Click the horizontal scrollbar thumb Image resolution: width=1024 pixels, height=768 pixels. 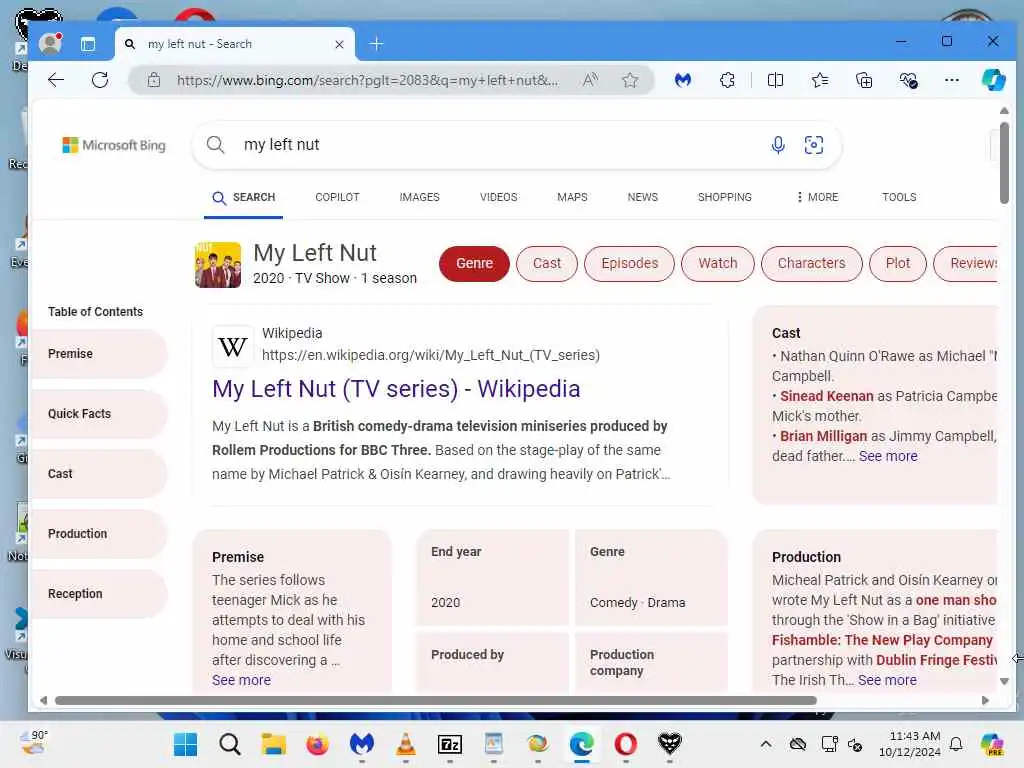[436, 701]
